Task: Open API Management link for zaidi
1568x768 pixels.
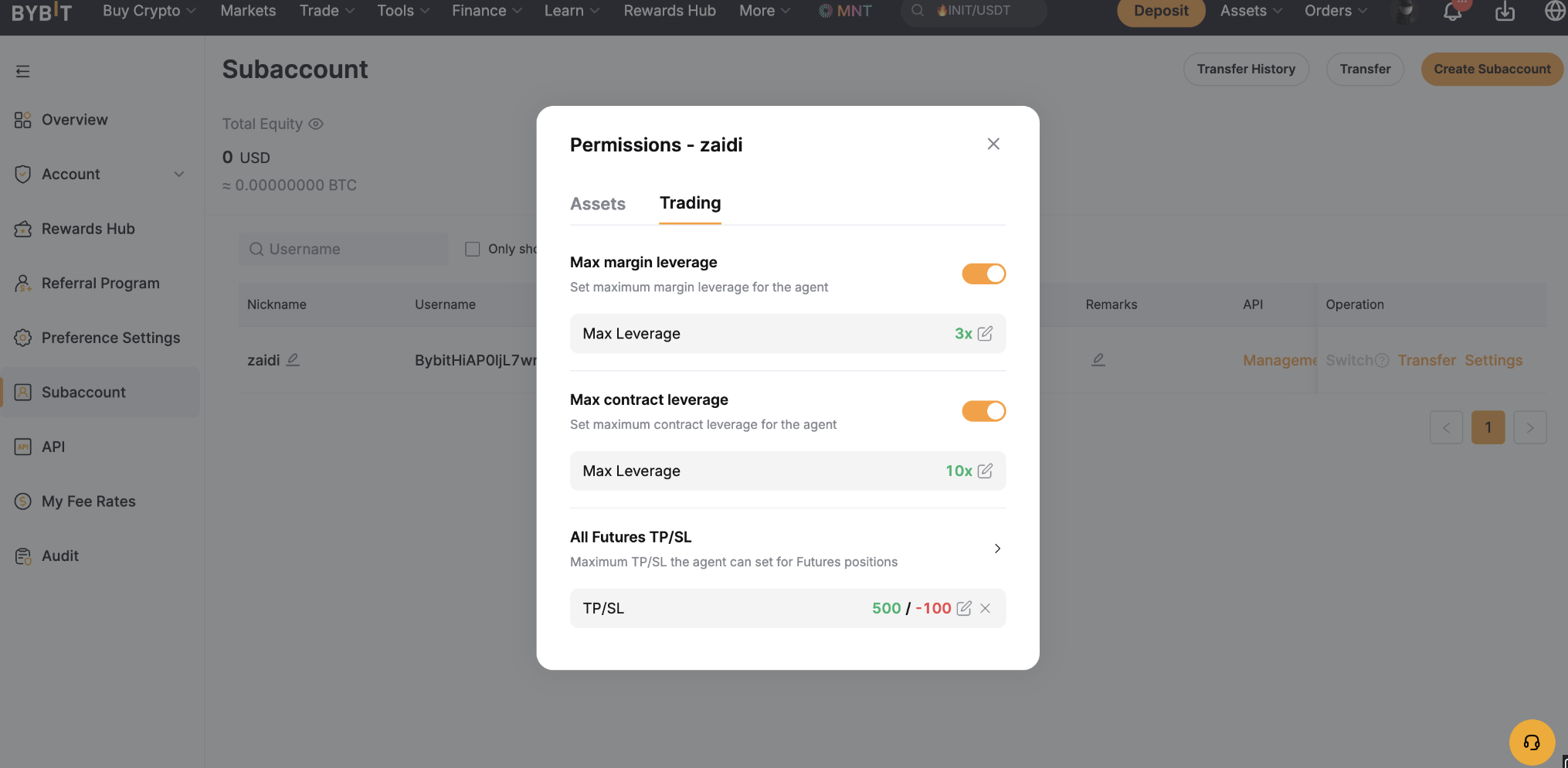Action: tap(1279, 361)
